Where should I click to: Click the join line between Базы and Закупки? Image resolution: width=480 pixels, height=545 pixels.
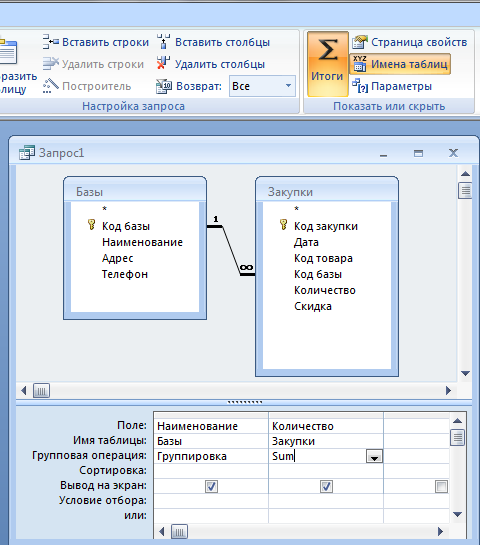[231, 250]
